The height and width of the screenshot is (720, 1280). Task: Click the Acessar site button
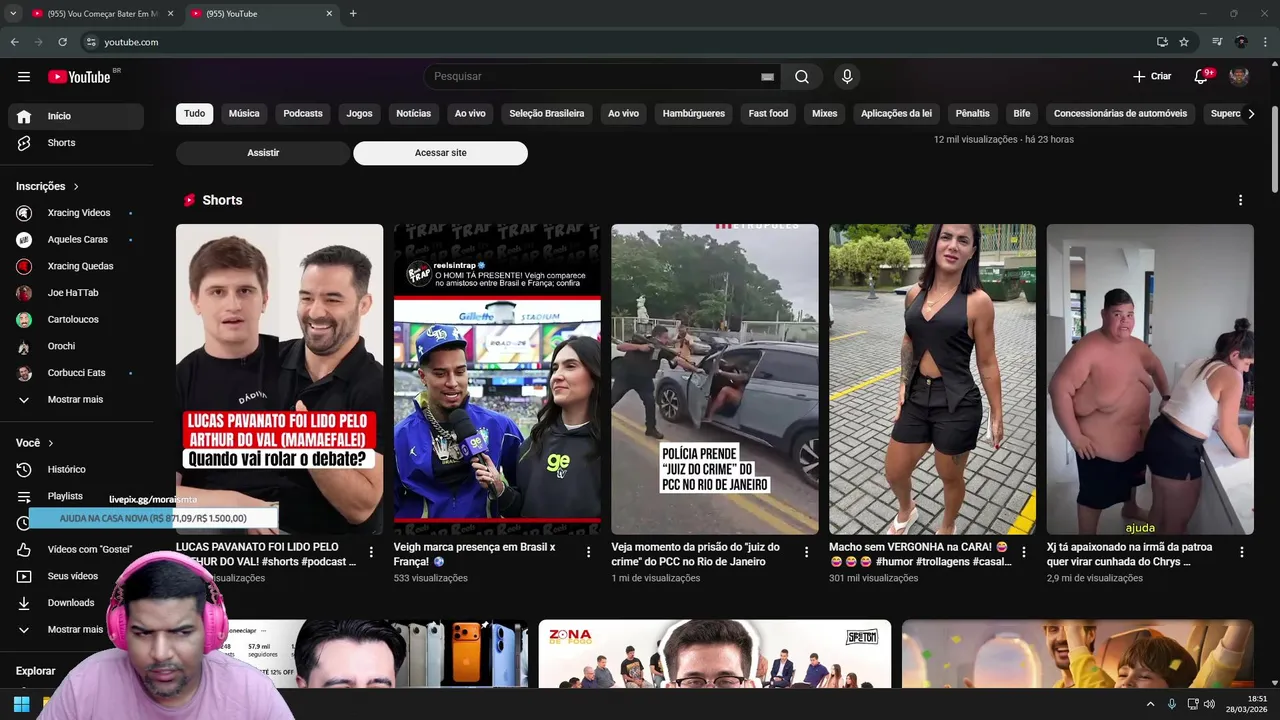[440, 153]
